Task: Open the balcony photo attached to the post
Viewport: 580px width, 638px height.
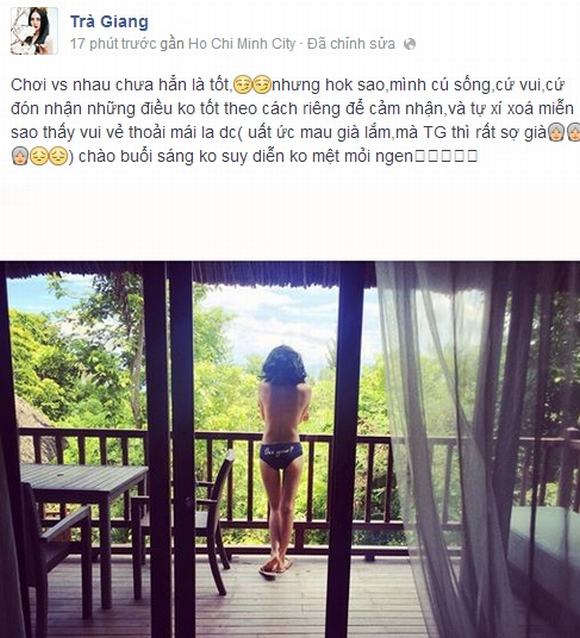Action: coord(290,450)
